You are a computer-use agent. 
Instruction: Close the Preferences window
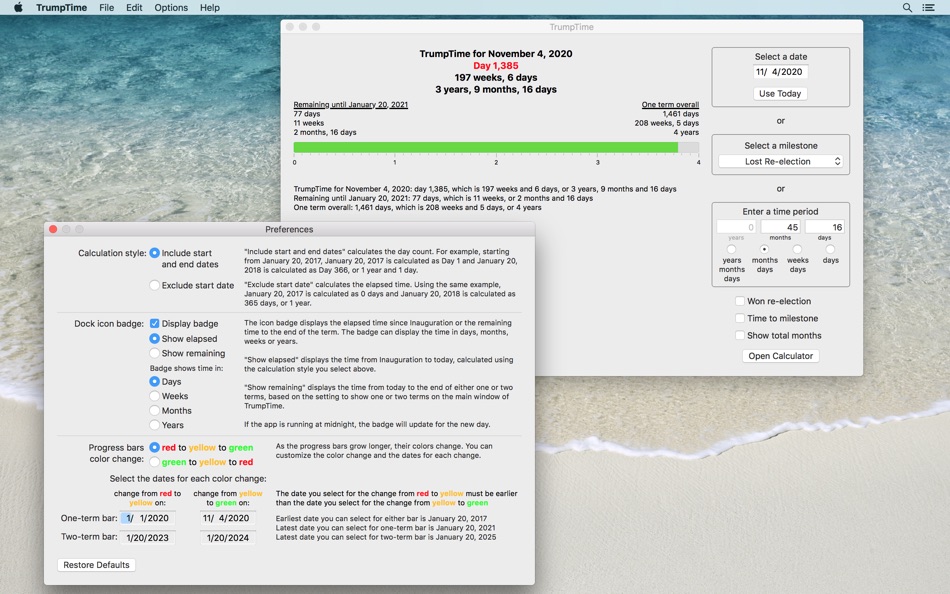[x=53, y=229]
